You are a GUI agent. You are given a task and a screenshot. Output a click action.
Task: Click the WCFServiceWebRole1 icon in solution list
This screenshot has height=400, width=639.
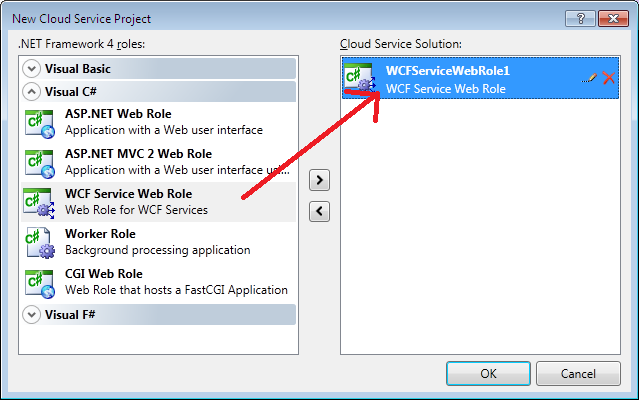(359, 77)
